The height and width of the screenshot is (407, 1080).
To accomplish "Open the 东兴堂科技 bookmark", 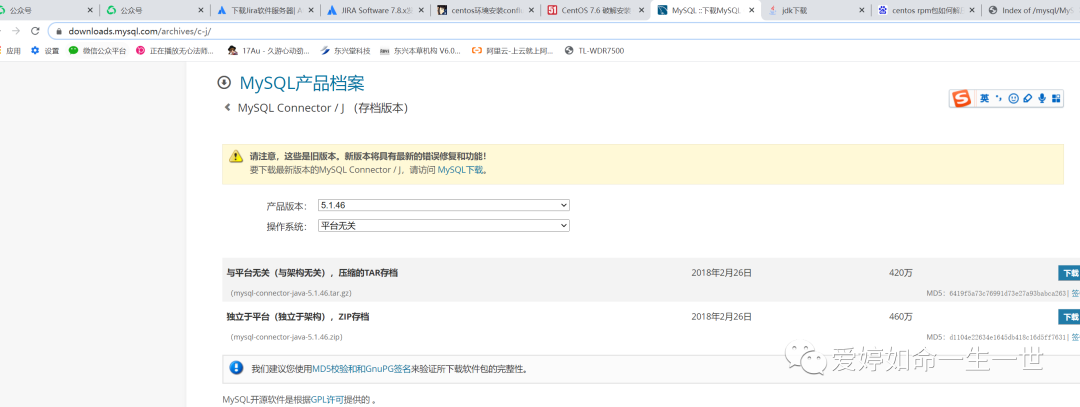I will point(346,50).
